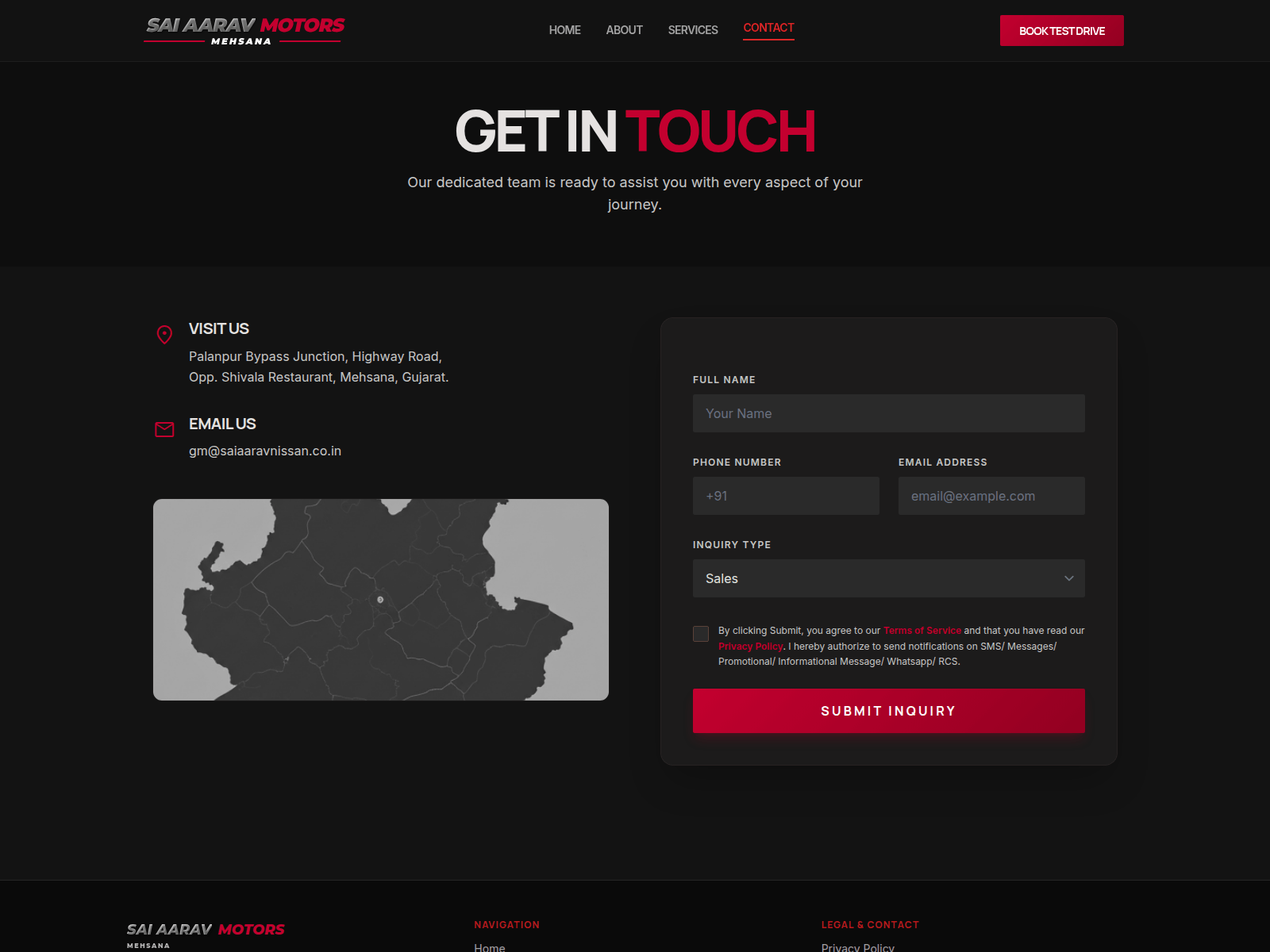Click the grayscale map thumbnail
The width and height of the screenshot is (1270, 952).
click(381, 600)
